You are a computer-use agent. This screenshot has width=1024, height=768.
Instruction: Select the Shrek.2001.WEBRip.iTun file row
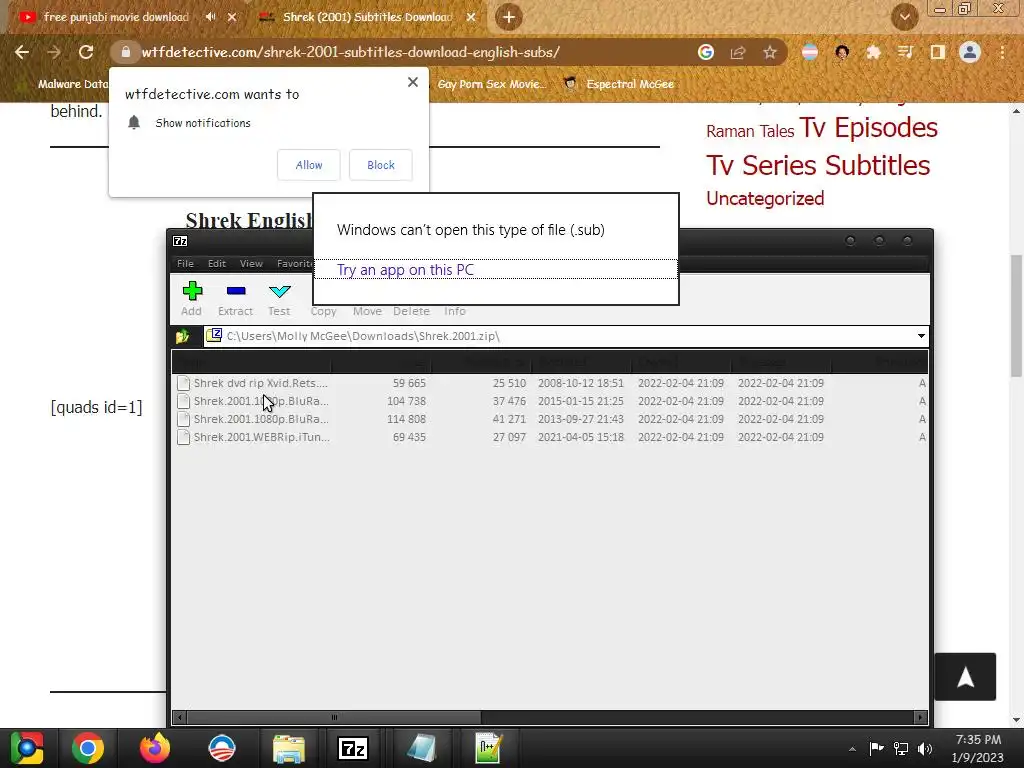pyautogui.click(x=549, y=437)
